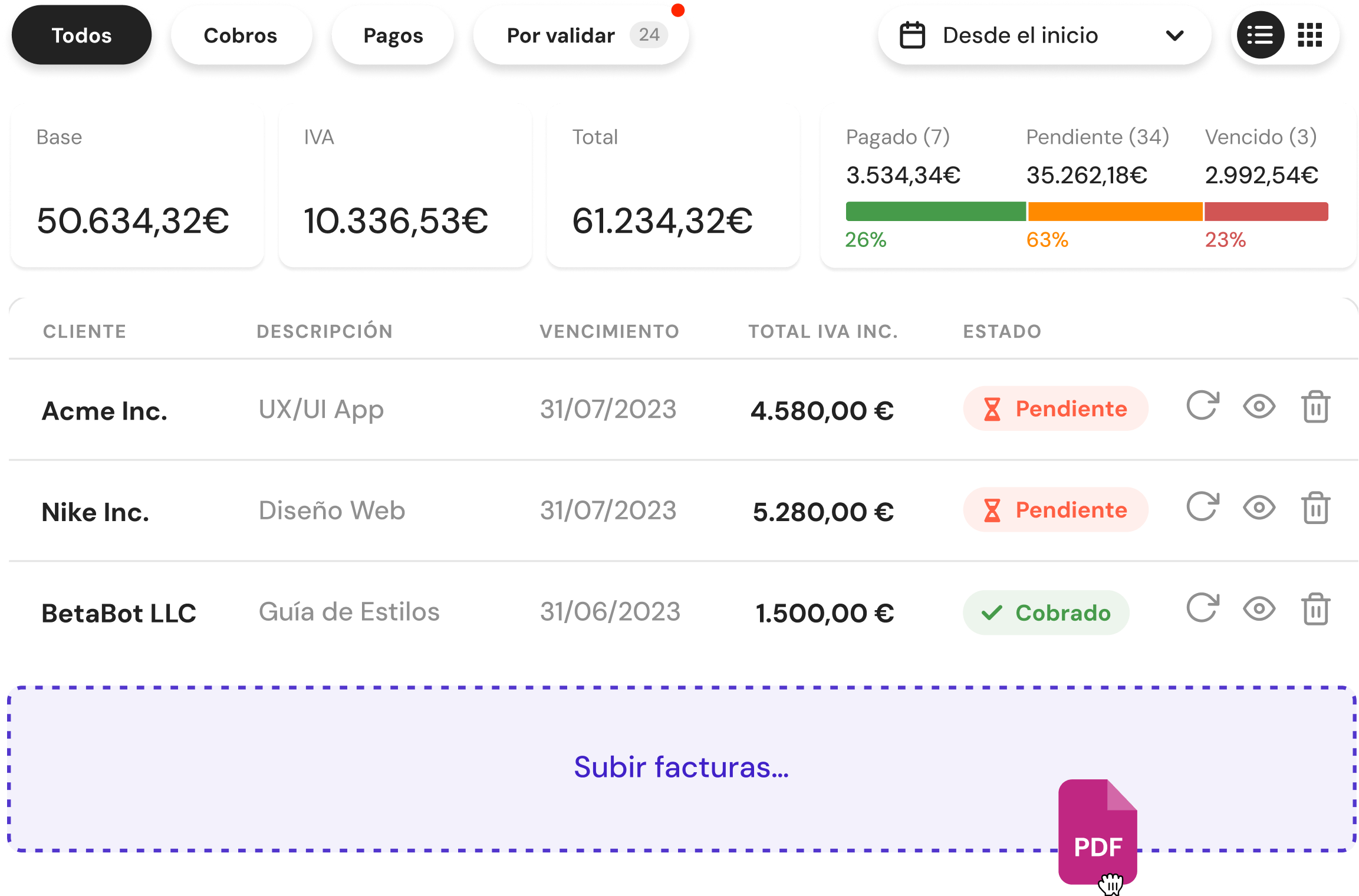Delete the BetaBot LLC invoice
The image size is (1359, 896).
click(1316, 609)
